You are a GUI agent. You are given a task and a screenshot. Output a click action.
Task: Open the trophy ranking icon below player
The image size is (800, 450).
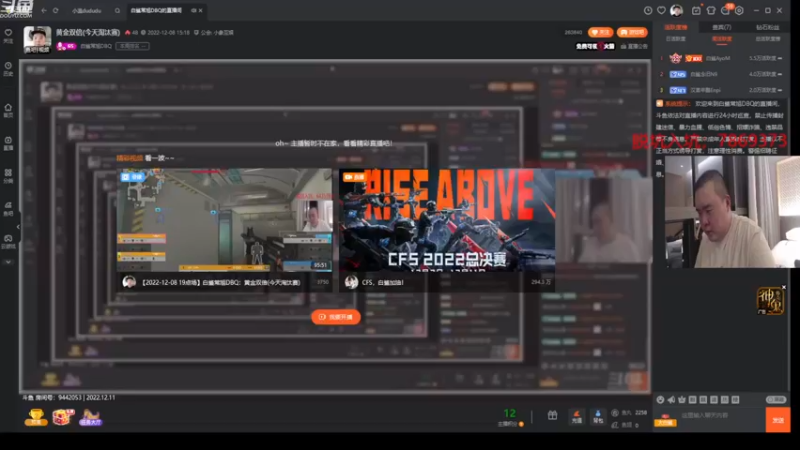(x=36, y=417)
